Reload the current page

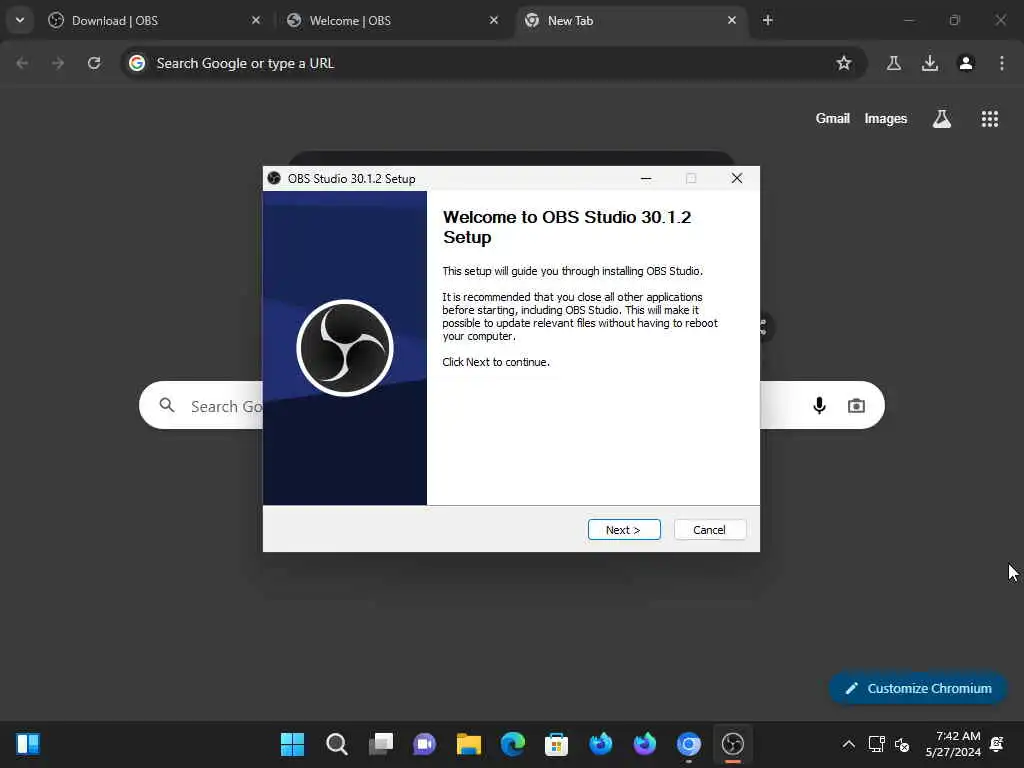coord(94,63)
